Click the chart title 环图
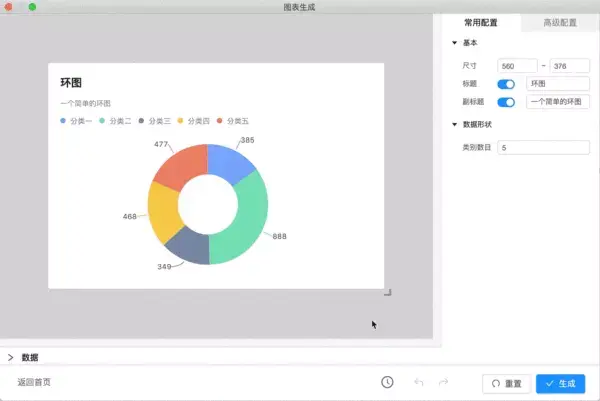Screen dimensions: 600x401 point(71,83)
